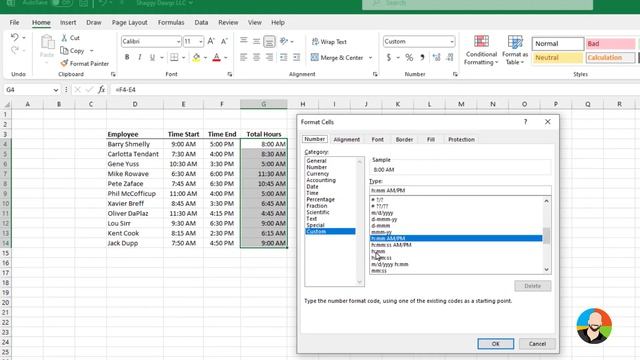Screen dimensions: 640x360
Task: Increase font size with the larger A icon
Action: (x=211, y=41)
